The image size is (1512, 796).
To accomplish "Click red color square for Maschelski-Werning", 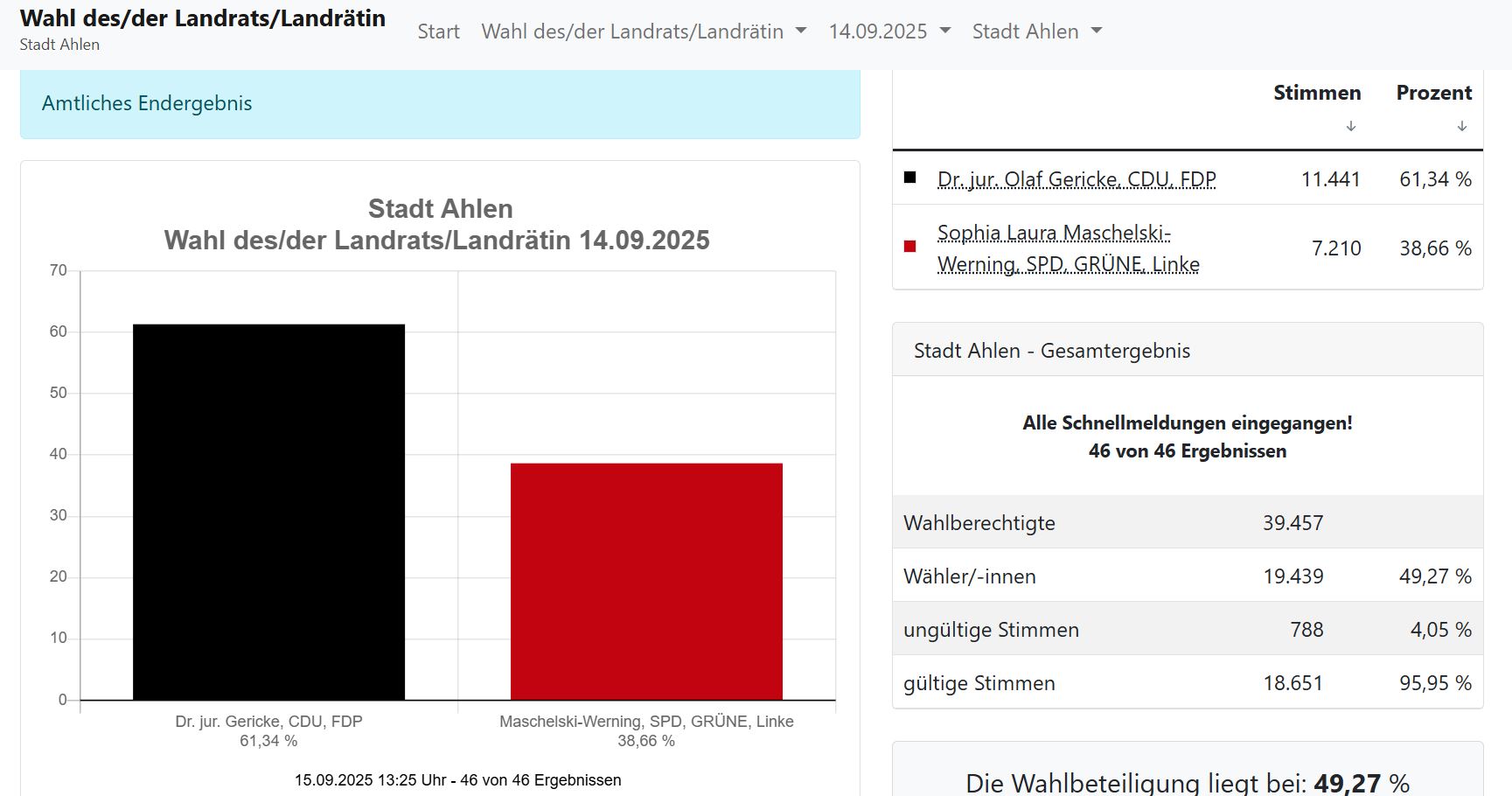I will coord(909,247).
